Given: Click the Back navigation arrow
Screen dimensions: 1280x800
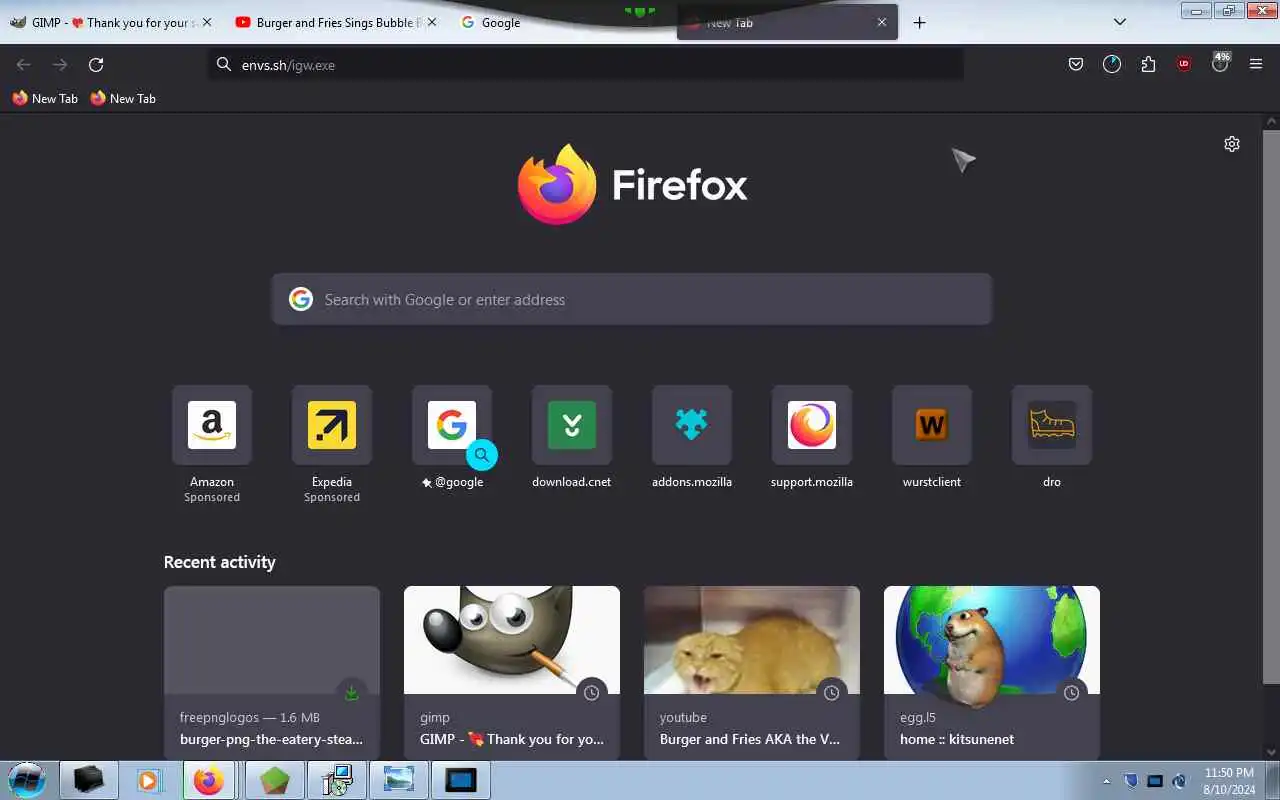Looking at the screenshot, I should coord(24,65).
